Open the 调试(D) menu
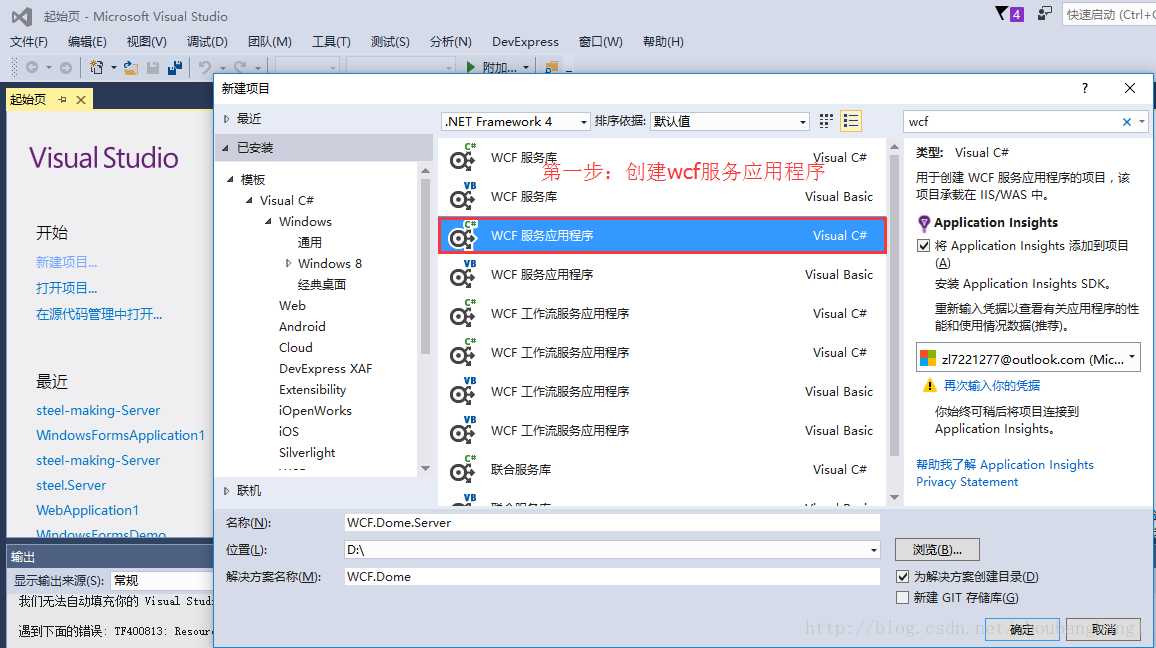This screenshot has width=1156, height=648. pos(207,42)
